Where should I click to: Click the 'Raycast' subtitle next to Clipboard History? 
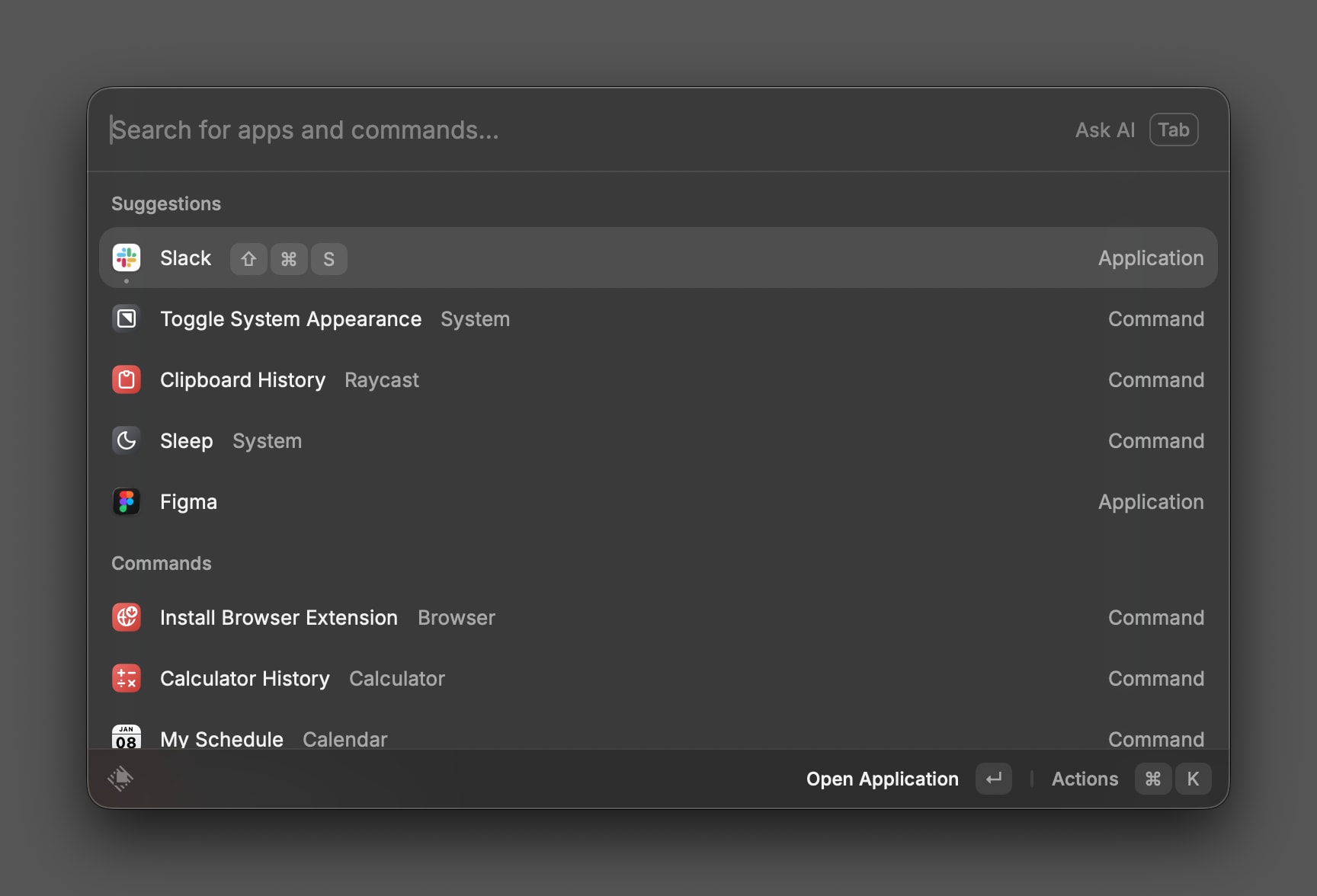[382, 380]
